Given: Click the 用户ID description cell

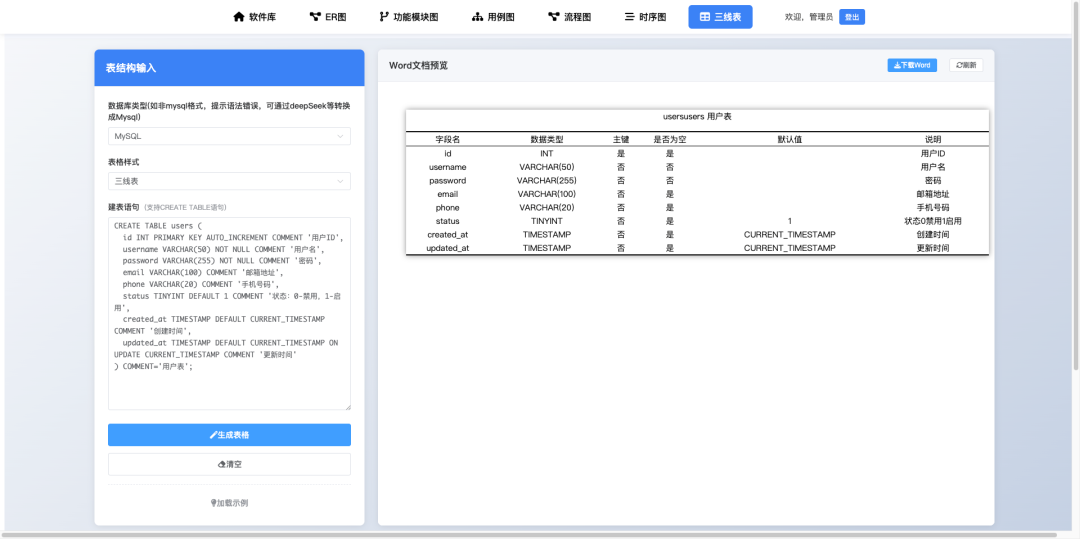Looking at the screenshot, I should pyautogui.click(x=933, y=154).
